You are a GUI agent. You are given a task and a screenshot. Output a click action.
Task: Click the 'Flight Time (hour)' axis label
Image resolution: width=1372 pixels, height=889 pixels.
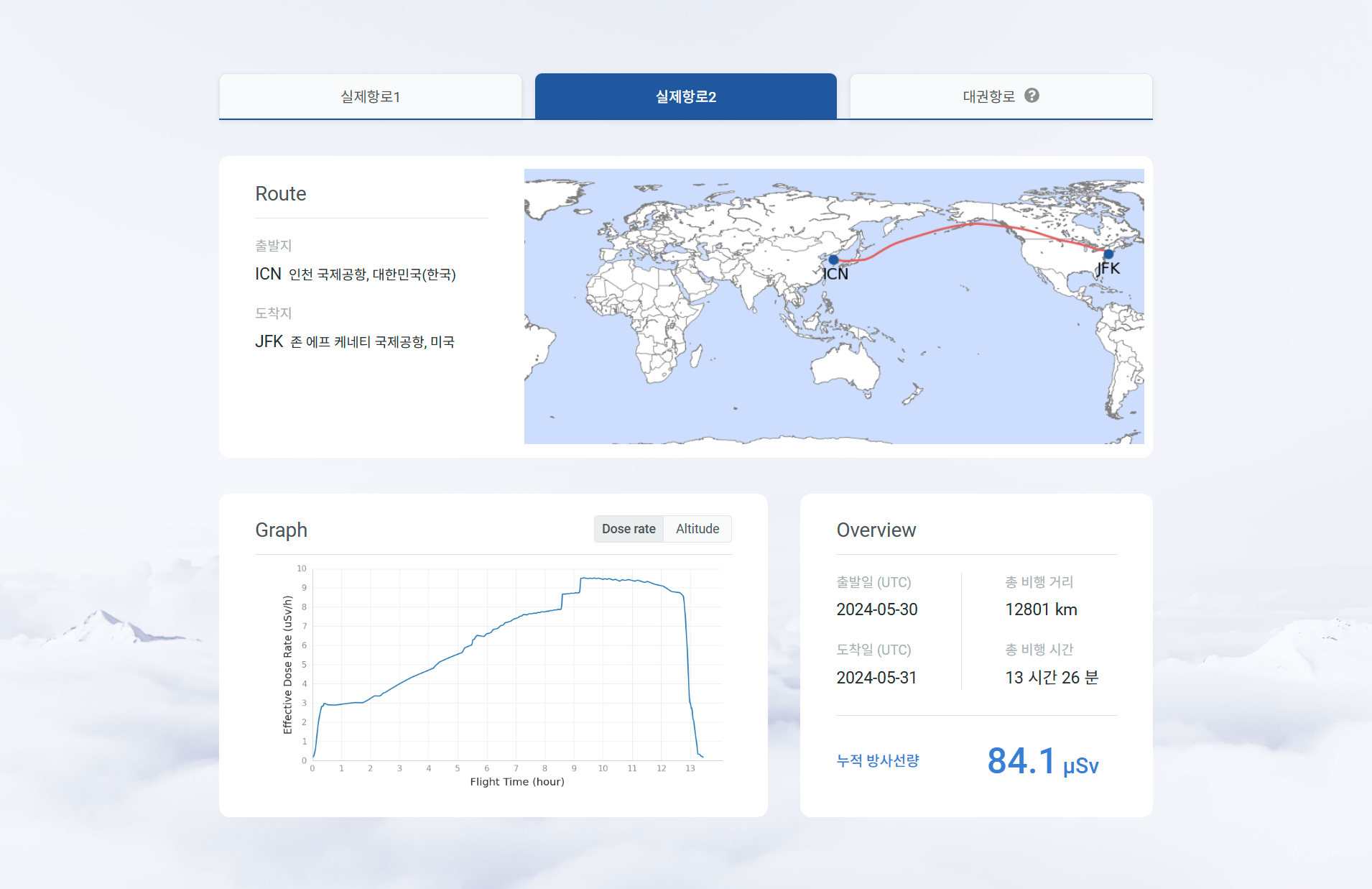517,782
